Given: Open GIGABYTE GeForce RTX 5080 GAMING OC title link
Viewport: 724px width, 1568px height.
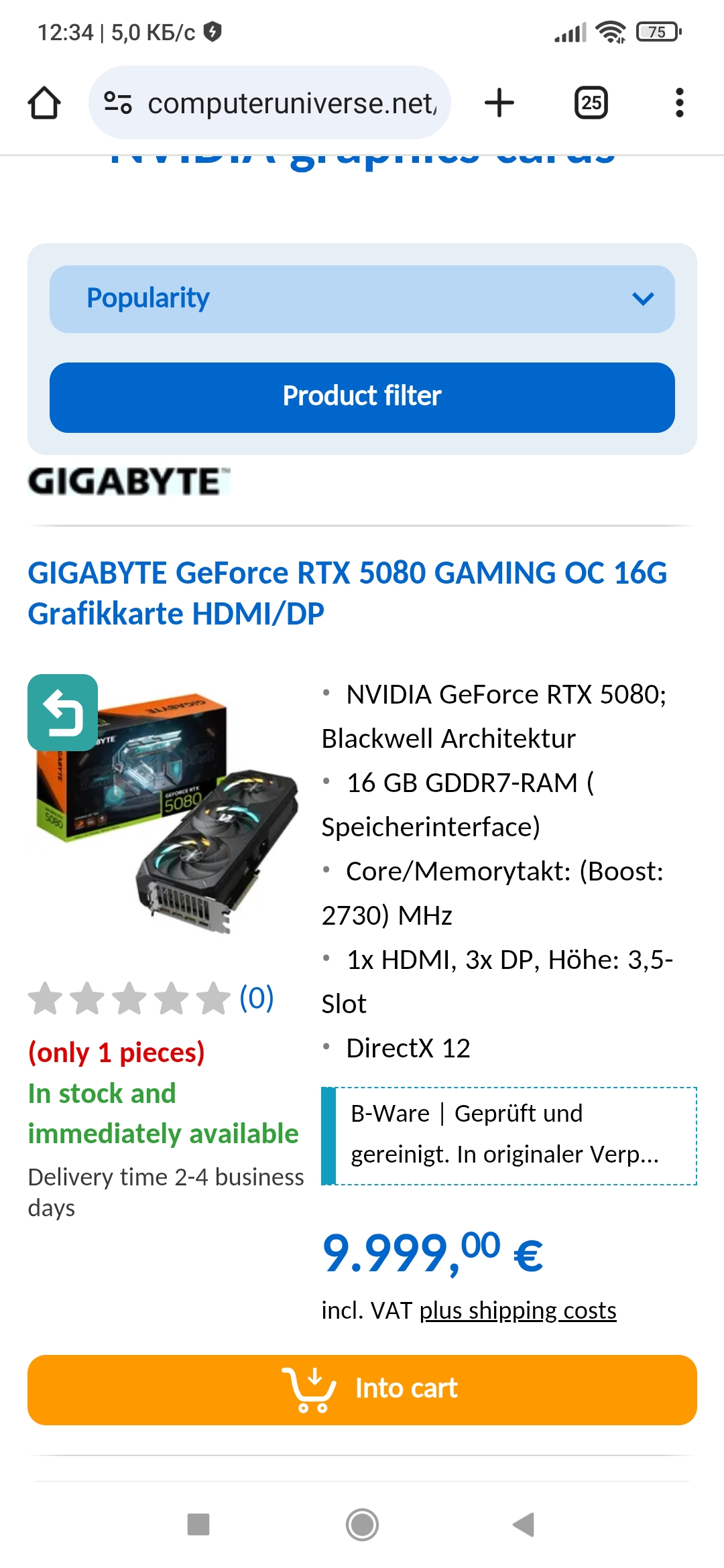Looking at the screenshot, I should click(x=347, y=593).
